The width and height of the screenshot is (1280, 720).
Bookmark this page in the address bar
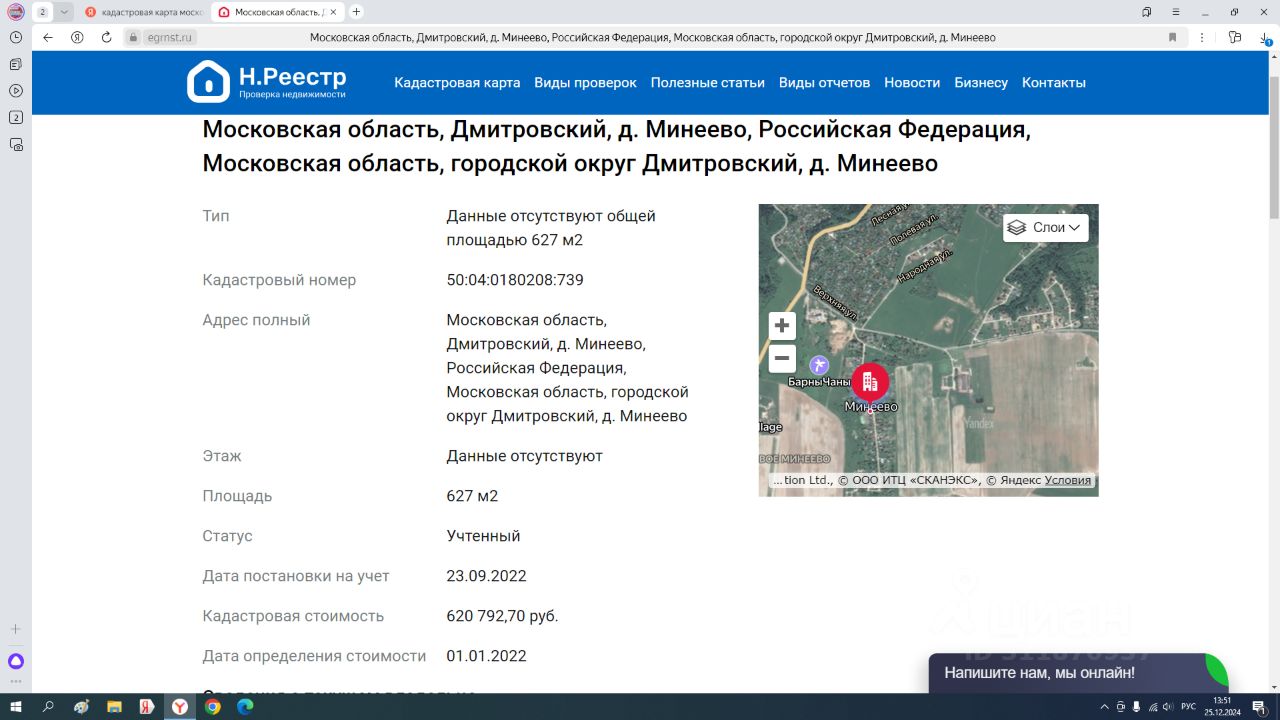(1173, 38)
